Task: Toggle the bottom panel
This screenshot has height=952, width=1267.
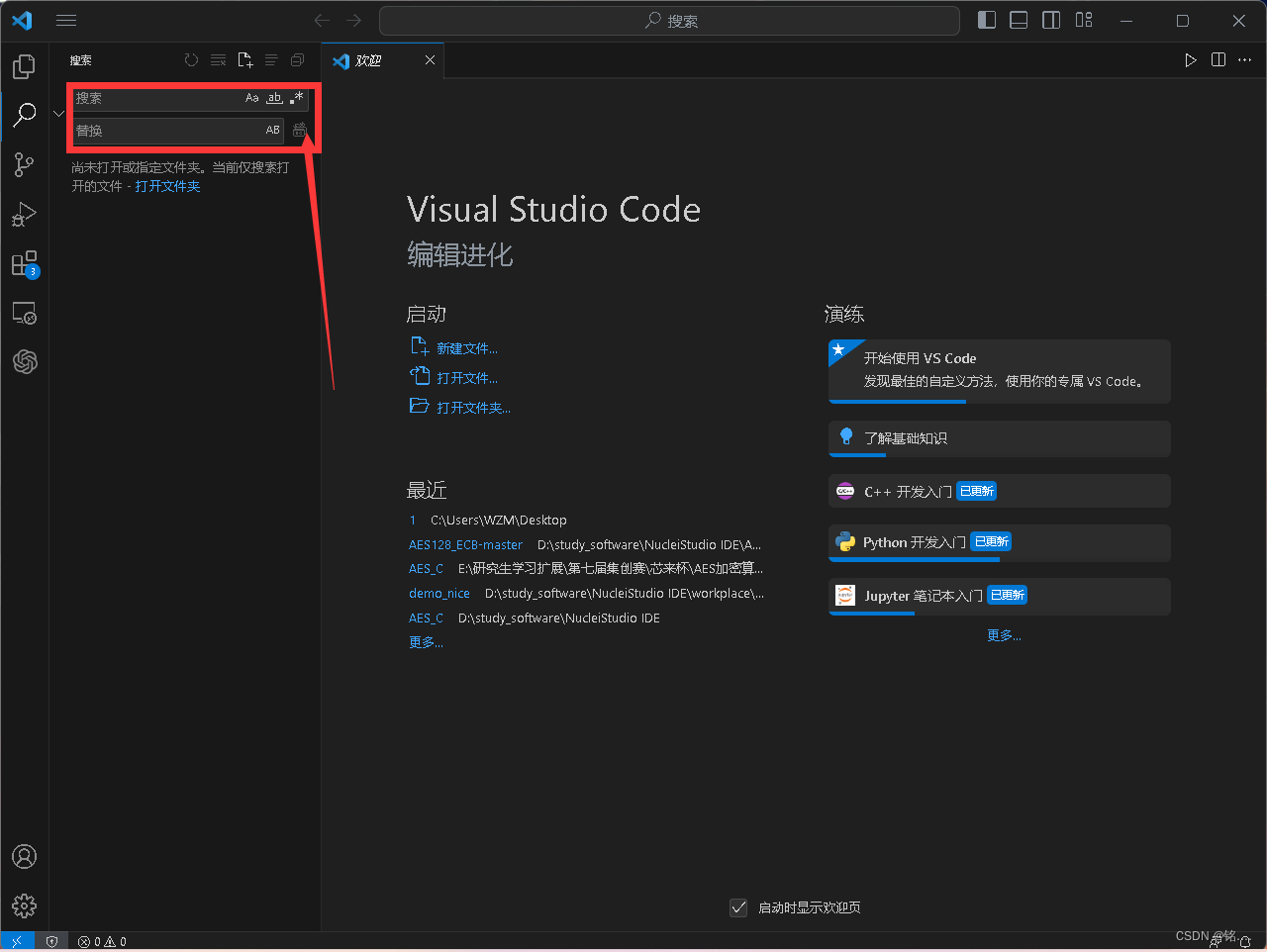Action: point(1019,21)
